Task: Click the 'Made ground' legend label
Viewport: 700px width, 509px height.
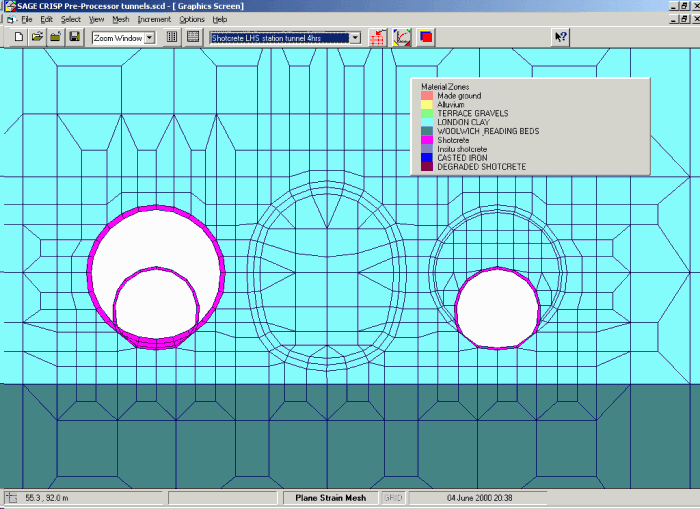Action: (x=459, y=96)
